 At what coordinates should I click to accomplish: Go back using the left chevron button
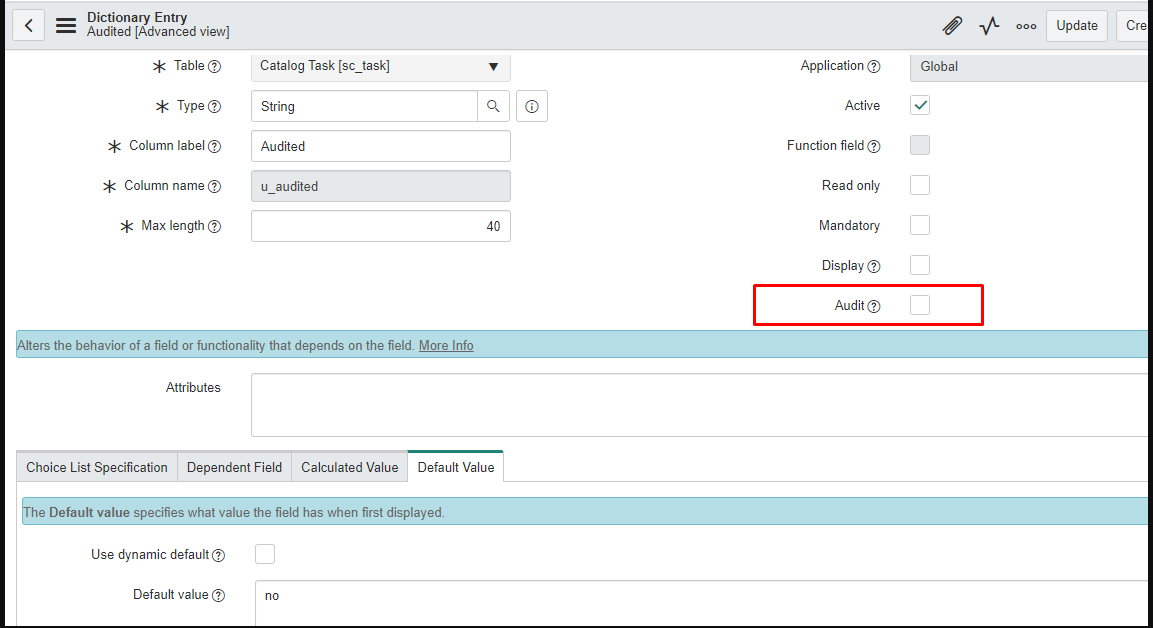[x=29, y=26]
